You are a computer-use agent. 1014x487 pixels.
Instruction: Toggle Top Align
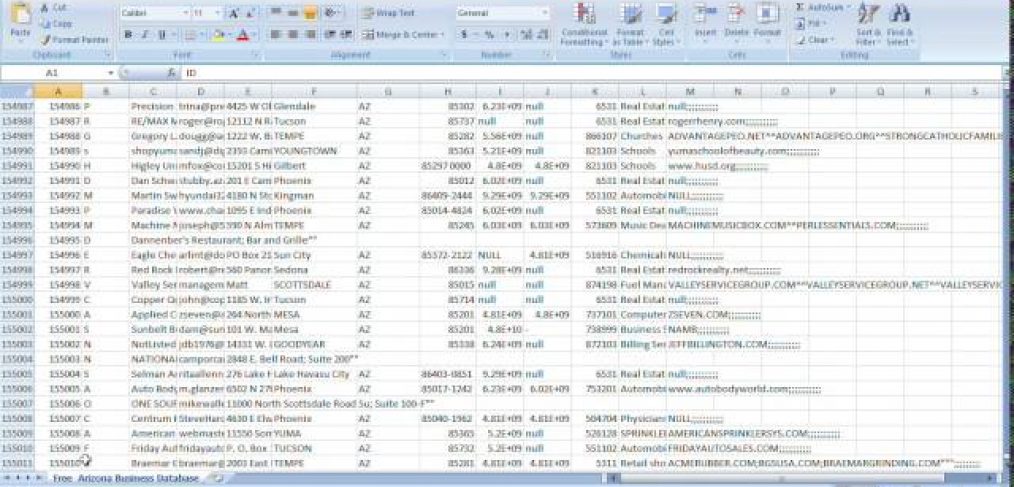pos(275,13)
